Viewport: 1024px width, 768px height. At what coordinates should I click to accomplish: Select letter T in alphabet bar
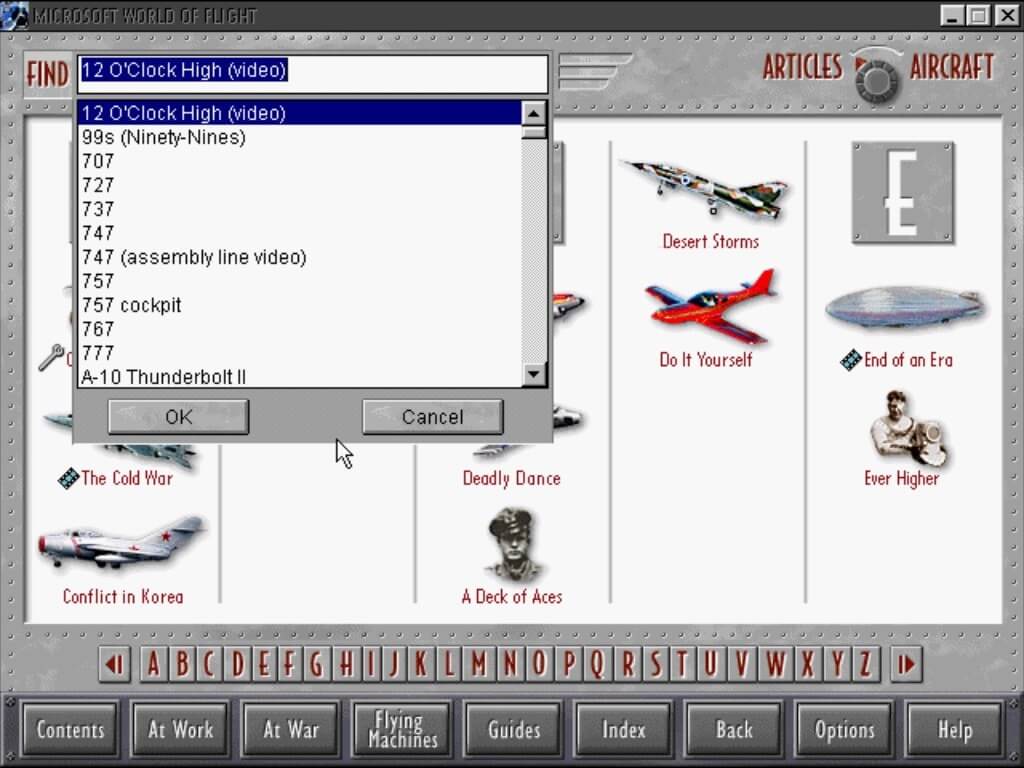[682, 665]
